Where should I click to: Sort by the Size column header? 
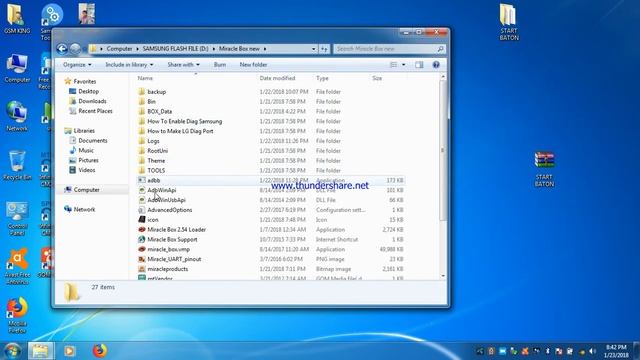377,78
